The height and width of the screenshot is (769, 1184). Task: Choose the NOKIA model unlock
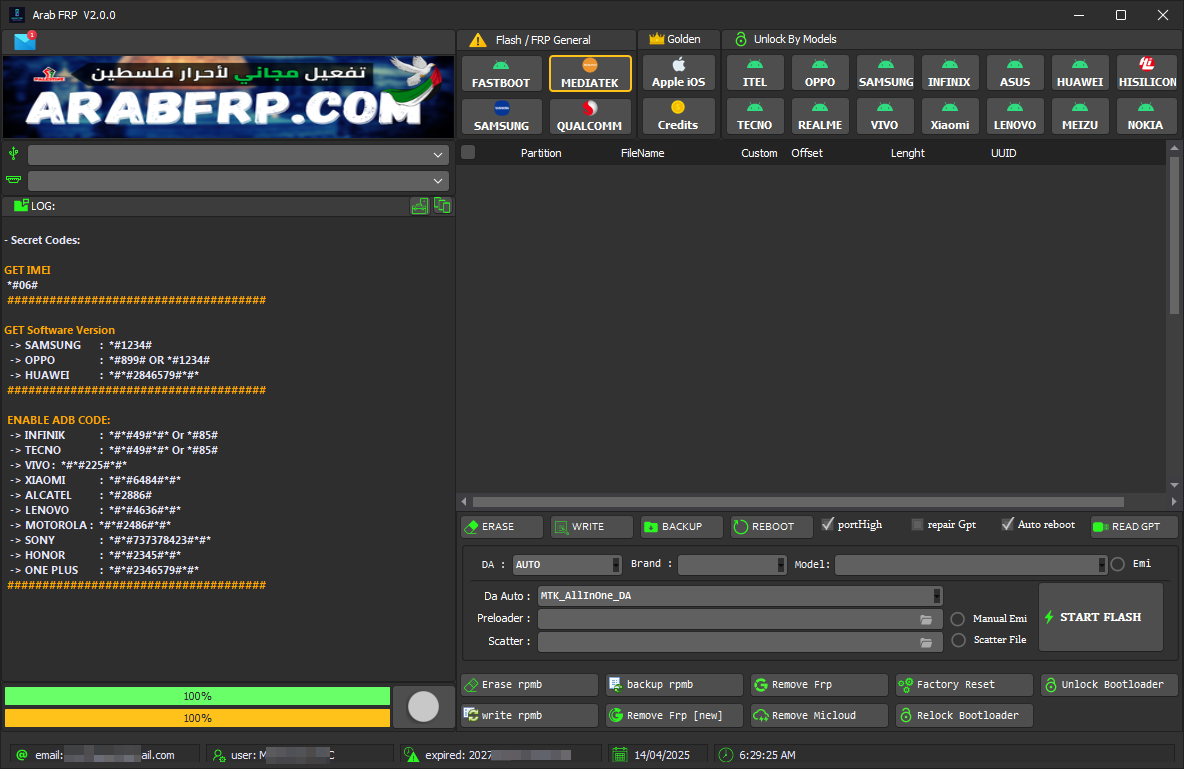[1146, 116]
